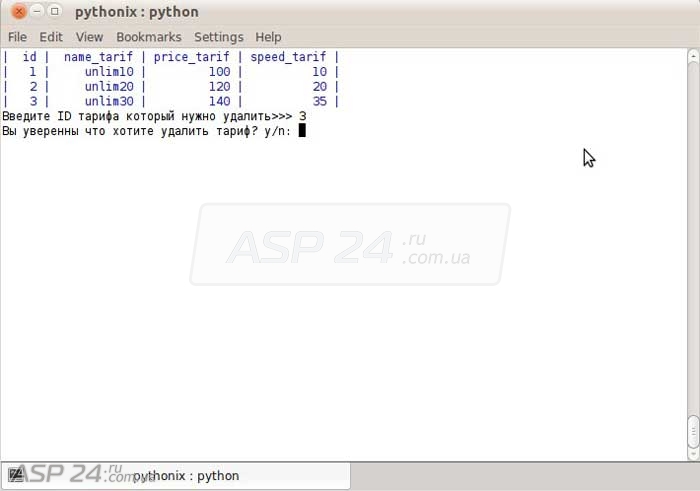Screen dimensions: 700x491
Task: Open the Settings menu
Action: point(218,37)
